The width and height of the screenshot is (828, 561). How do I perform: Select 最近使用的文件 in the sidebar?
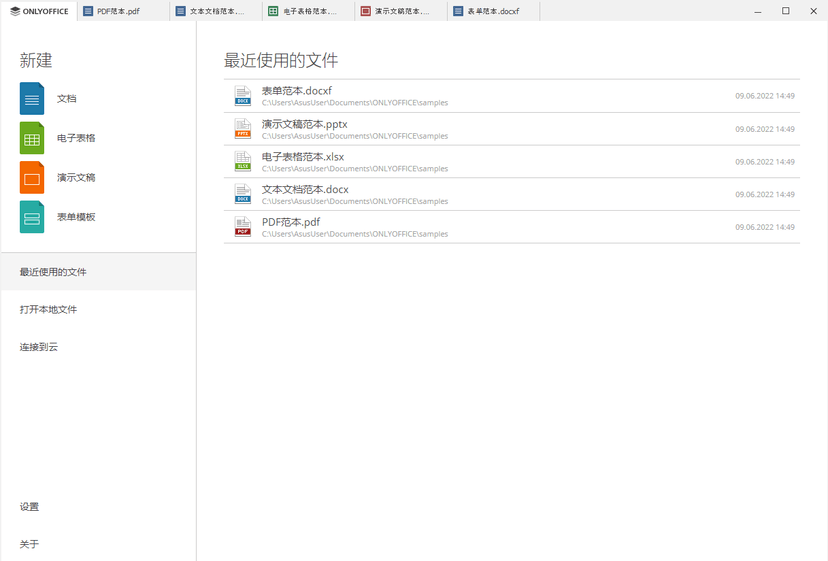pyautogui.click(x=98, y=272)
